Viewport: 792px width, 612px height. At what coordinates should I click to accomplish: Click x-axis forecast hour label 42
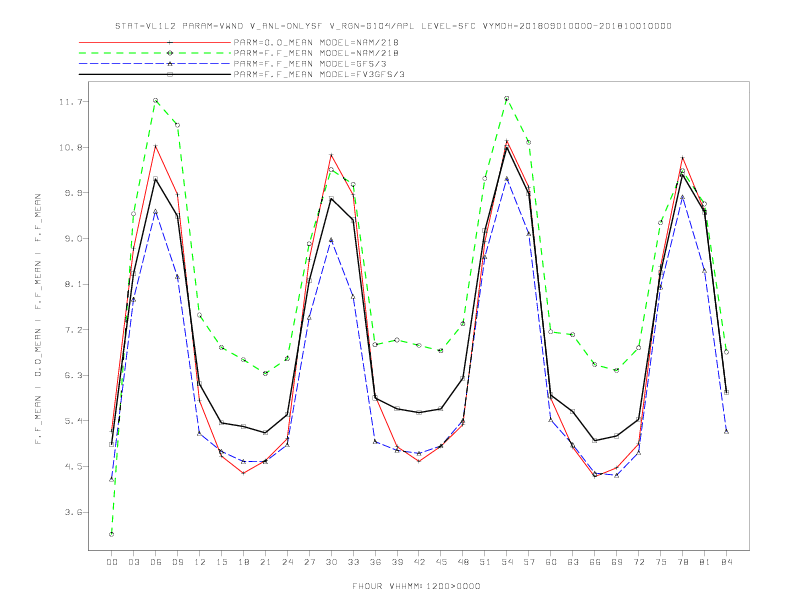coord(419,562)
